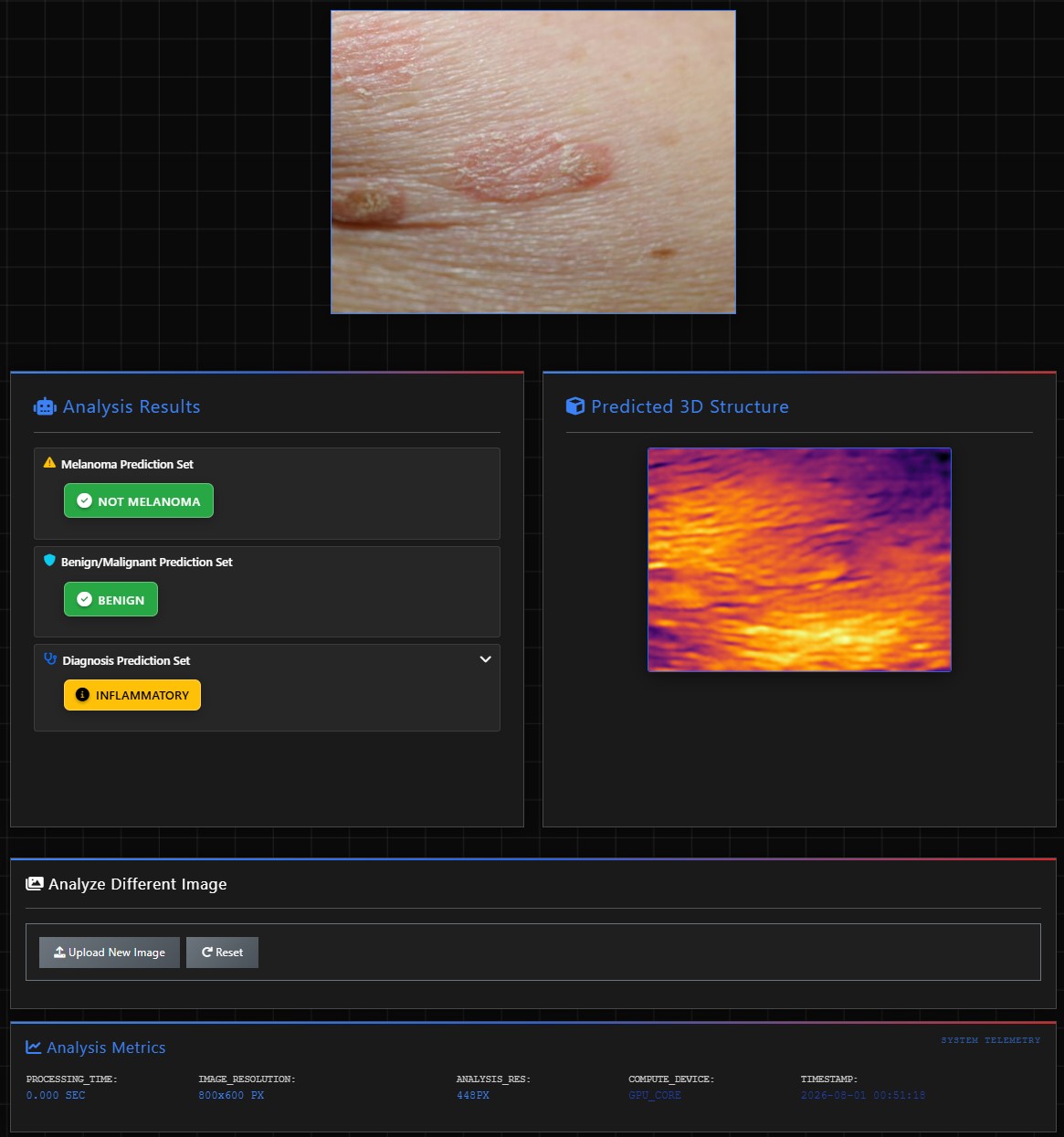Image resolution: width=1064 pixels, height=1137 pixels.
Task: Click the Diagnosis Prediction Set label
Action: (x=126, y=660)
